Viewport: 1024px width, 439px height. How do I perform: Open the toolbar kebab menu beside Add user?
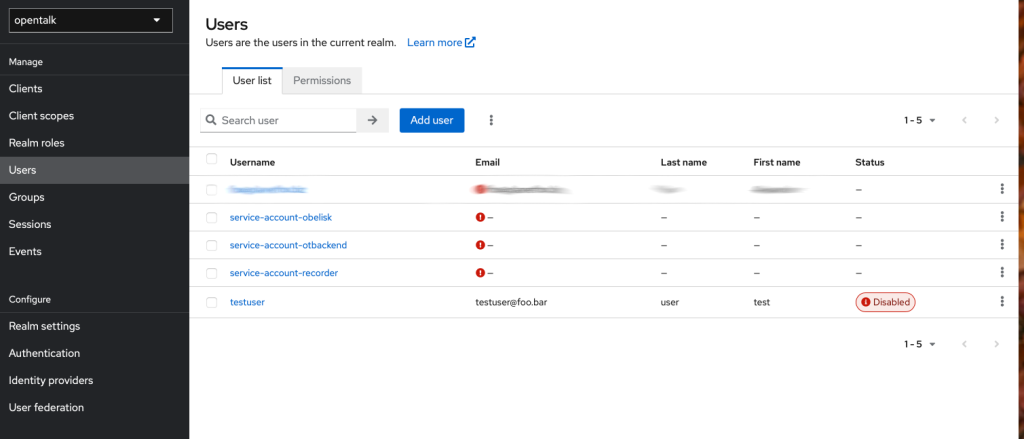point(491,120)
